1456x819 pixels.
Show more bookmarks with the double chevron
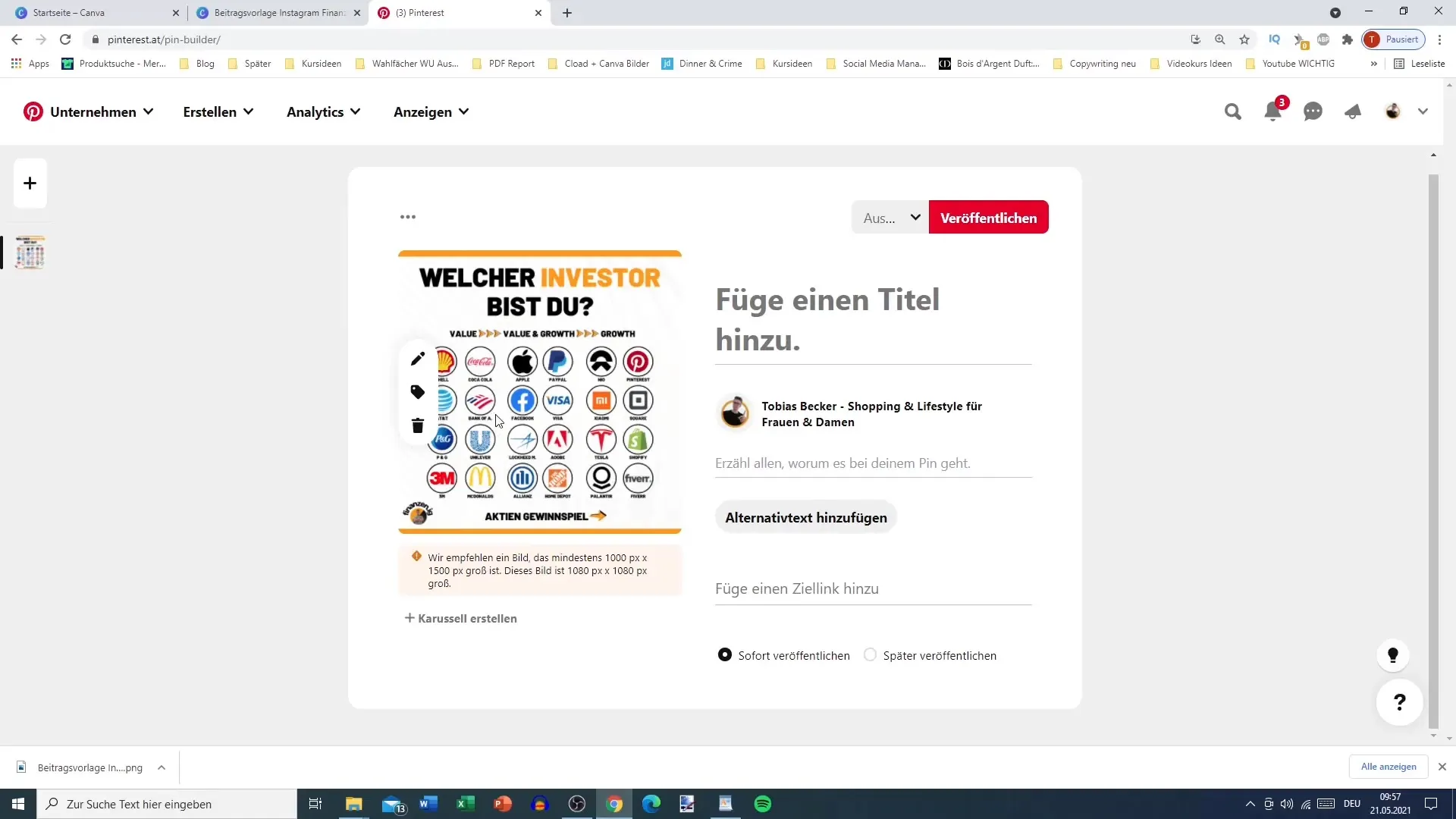point(1373,64)
